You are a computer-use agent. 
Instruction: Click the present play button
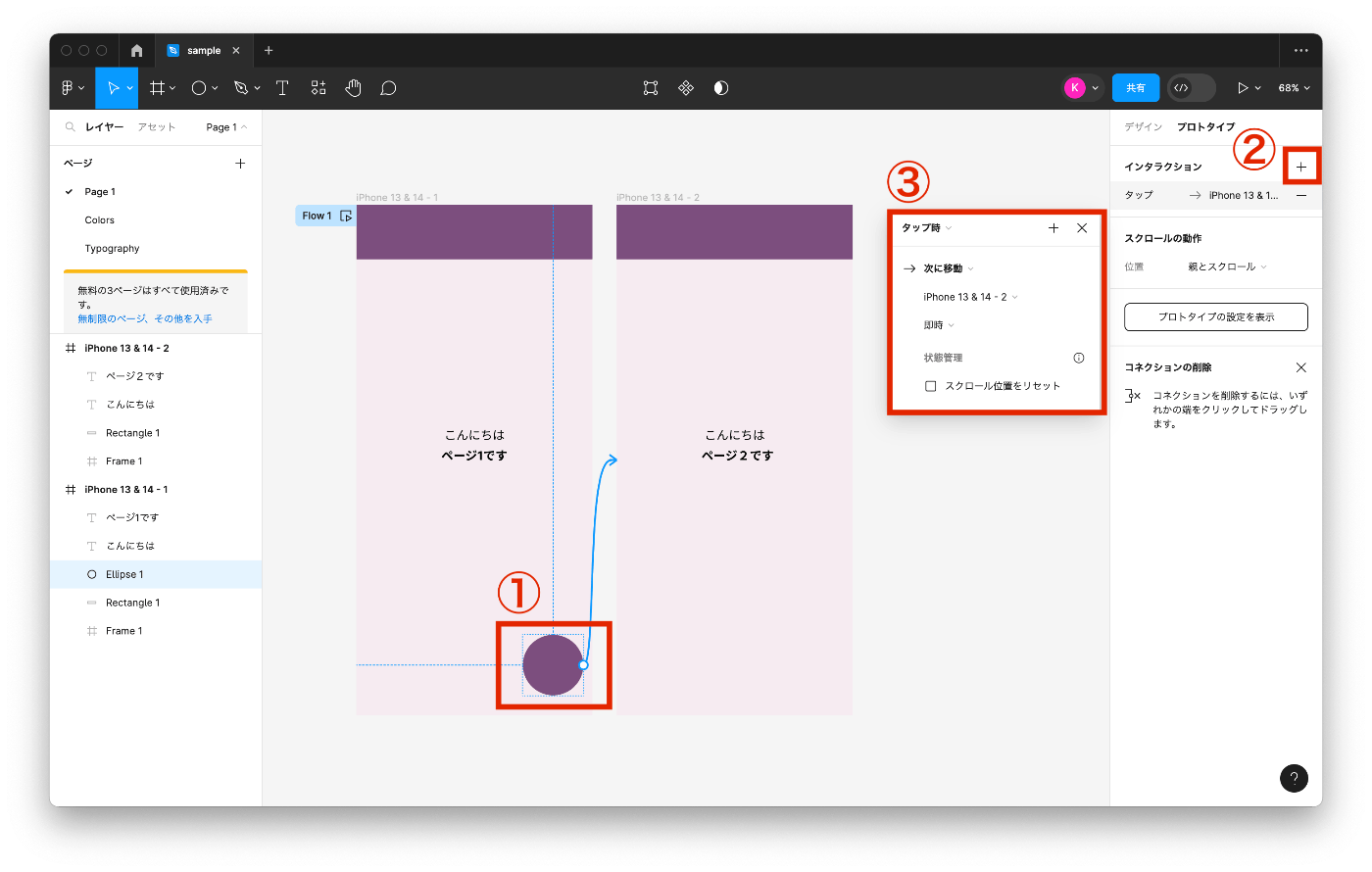coord(1243,88)
